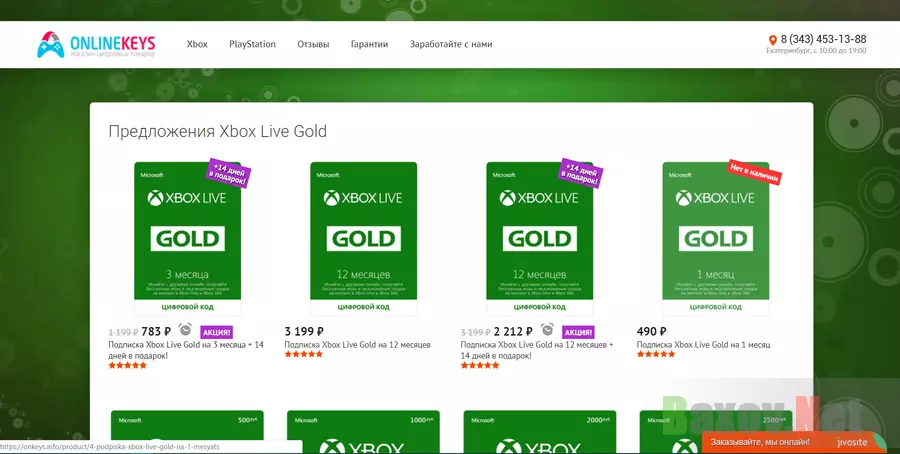
Task: Open the PlayStation menu item
Action: click(253, 44)
